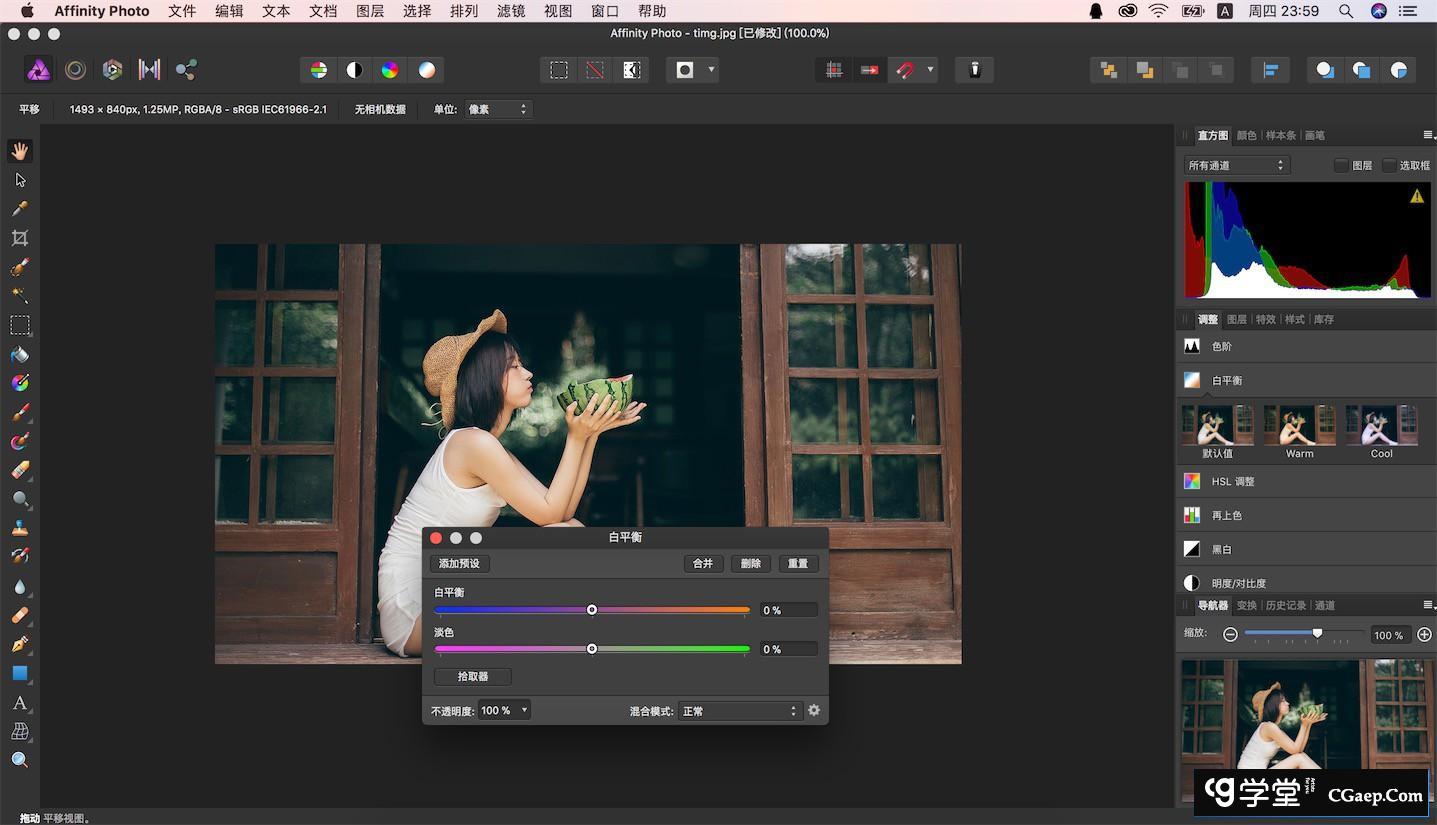Select the Move tool arrow
Image resolution: width=1437 pixels, height=825 pixels.
pos(20,180)
